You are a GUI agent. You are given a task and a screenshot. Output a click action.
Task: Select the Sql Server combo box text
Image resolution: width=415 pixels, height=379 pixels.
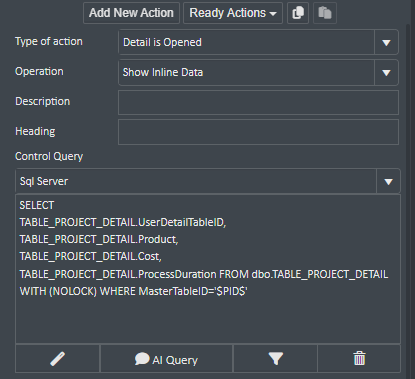pos(44,181)
